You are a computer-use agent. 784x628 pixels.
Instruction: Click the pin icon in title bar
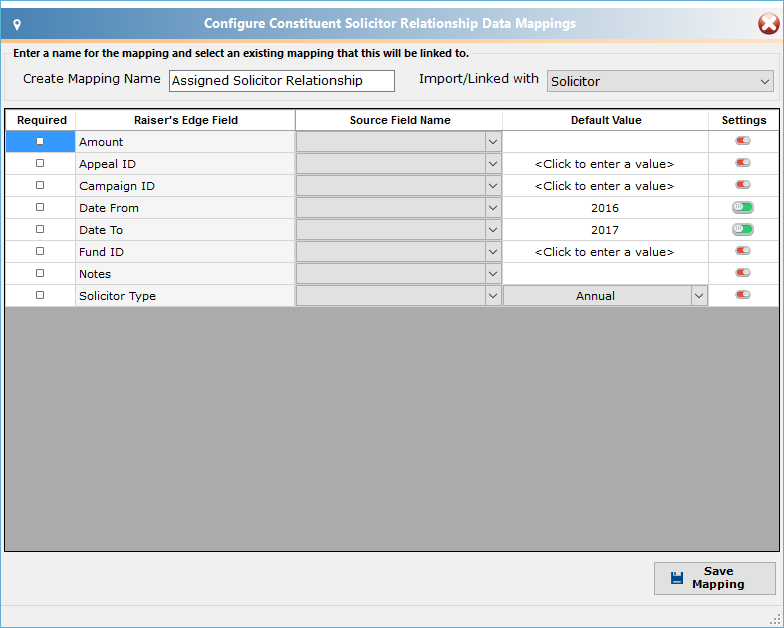tap(17, 24)
